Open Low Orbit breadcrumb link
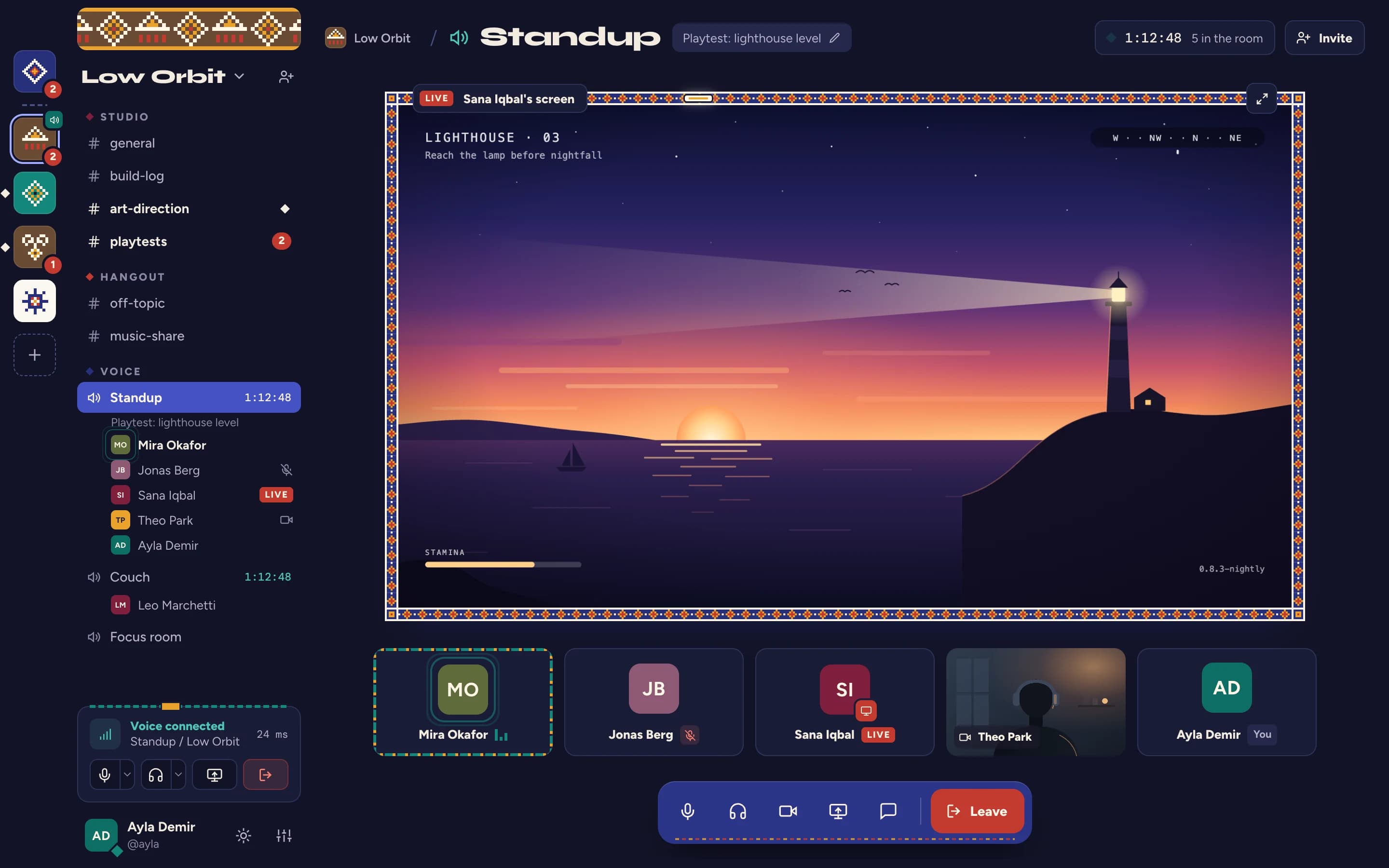This screenshot has width=1389, height=868. click(368, 38)
